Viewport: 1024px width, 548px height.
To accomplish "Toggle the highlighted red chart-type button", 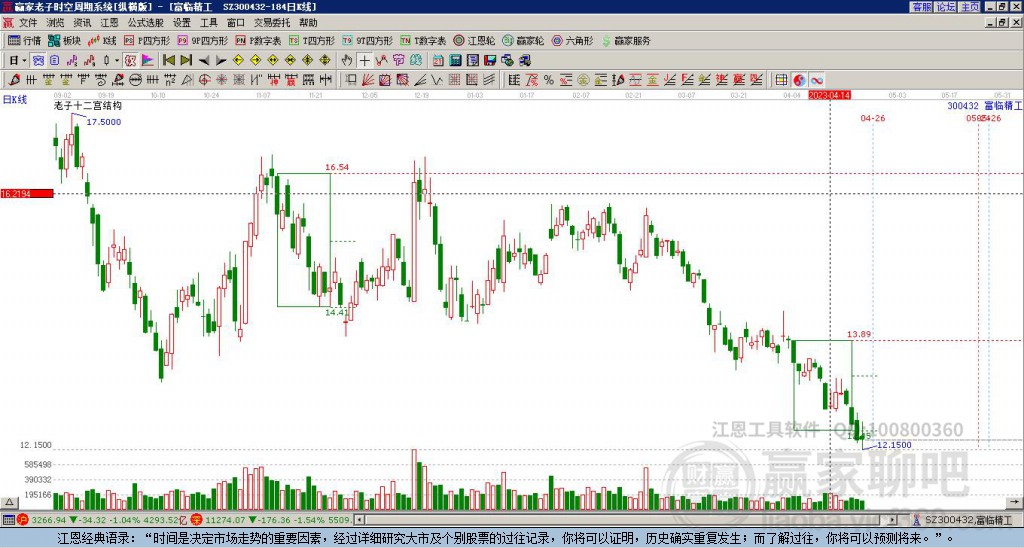I will [130, 60].
